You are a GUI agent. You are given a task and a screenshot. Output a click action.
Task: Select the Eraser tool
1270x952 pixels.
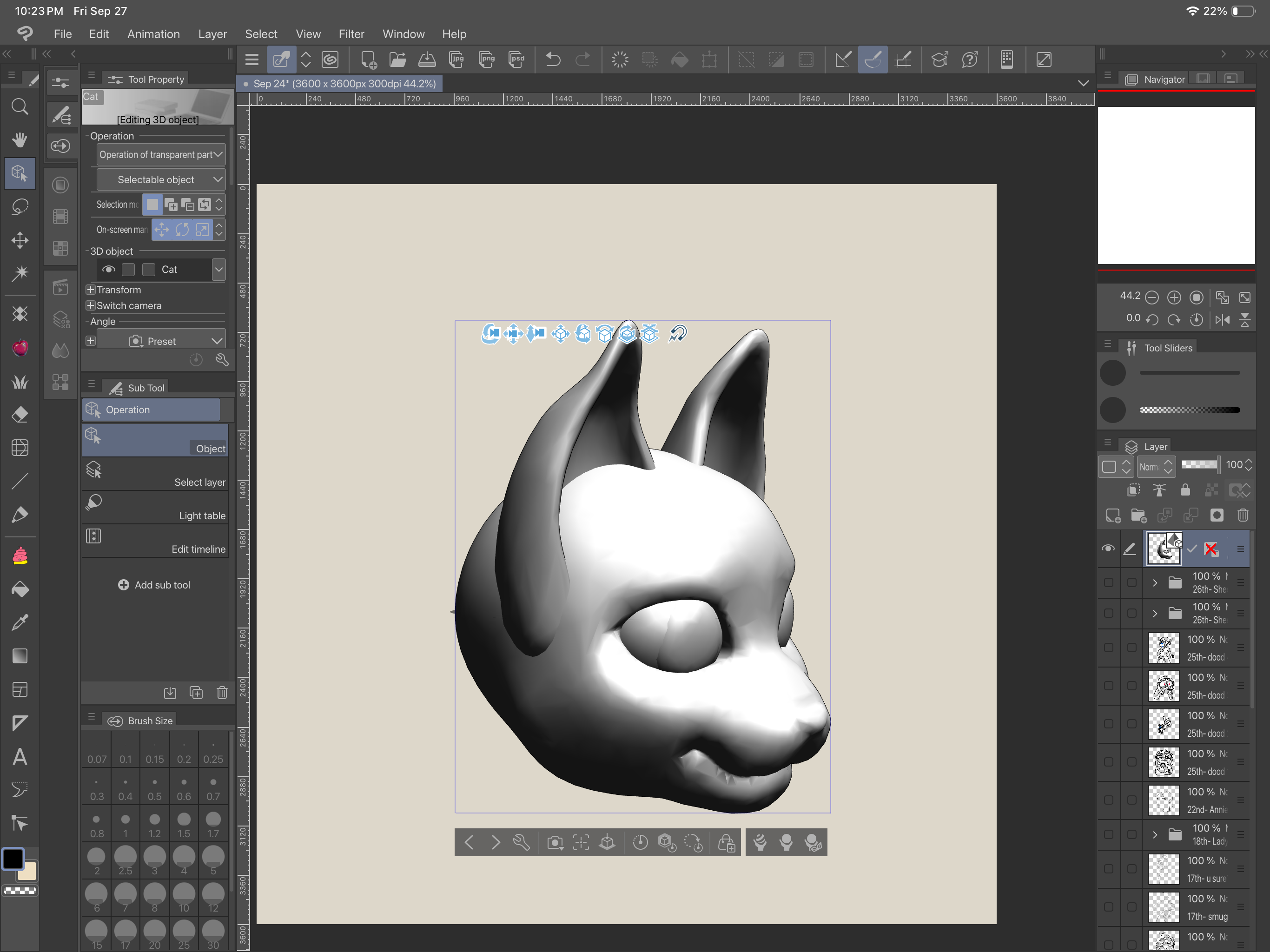point(20,415)
